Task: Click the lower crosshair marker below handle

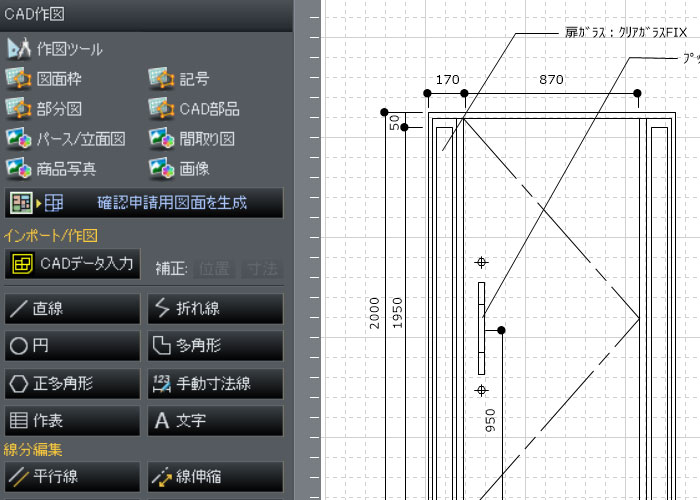Action: (481, 391)
